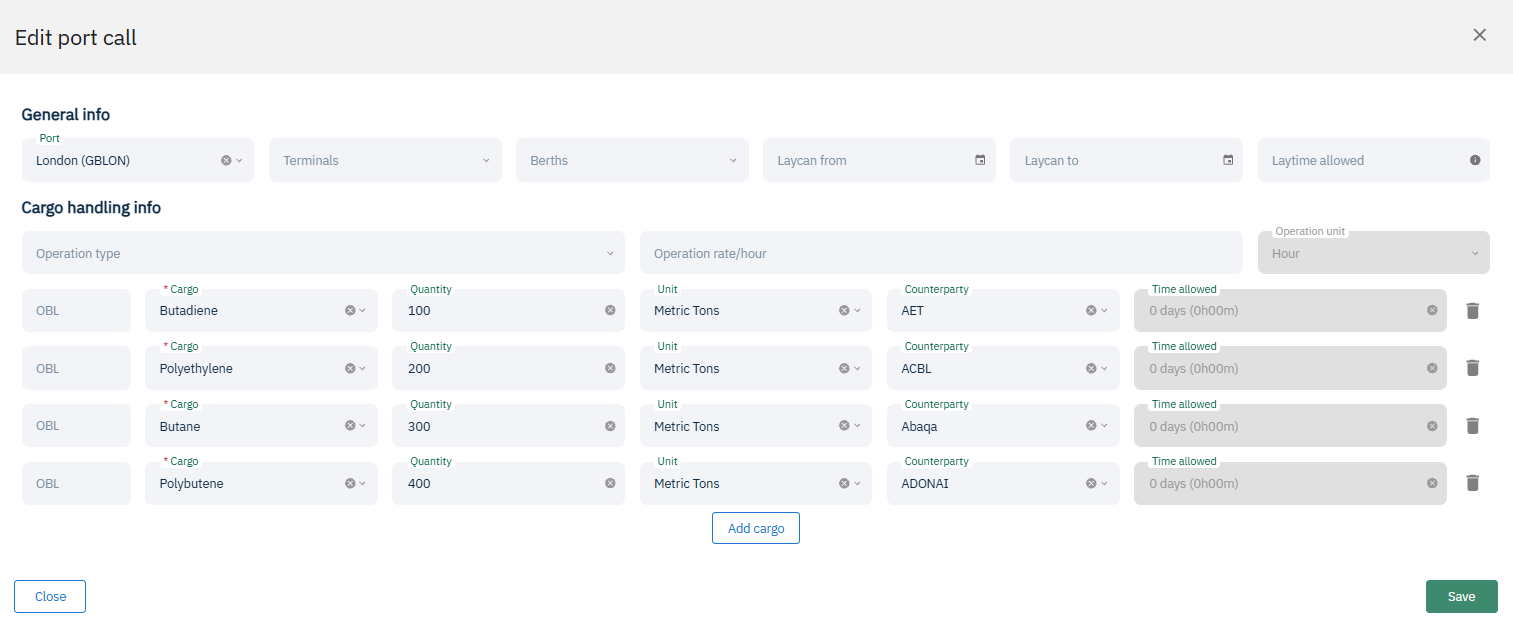Clear the Abaqa counterparty selection
This screenshot has height=624, width=1513.
pos(1091,426)
